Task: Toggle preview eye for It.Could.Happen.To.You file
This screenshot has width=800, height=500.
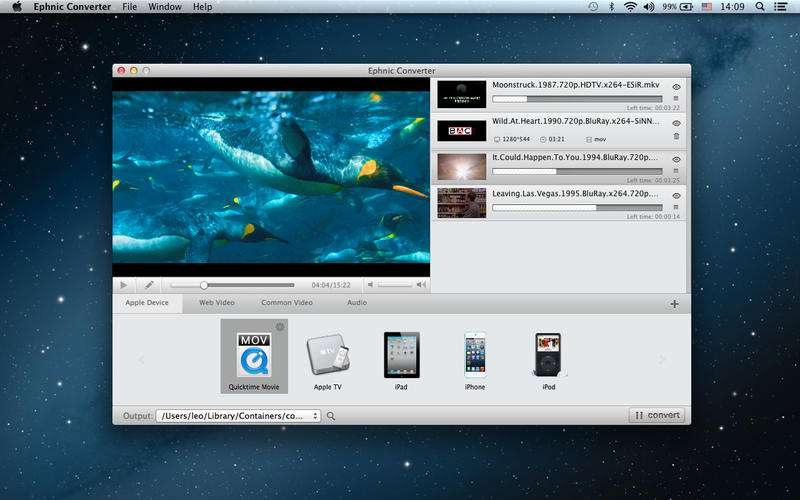Action: point(677,160)
